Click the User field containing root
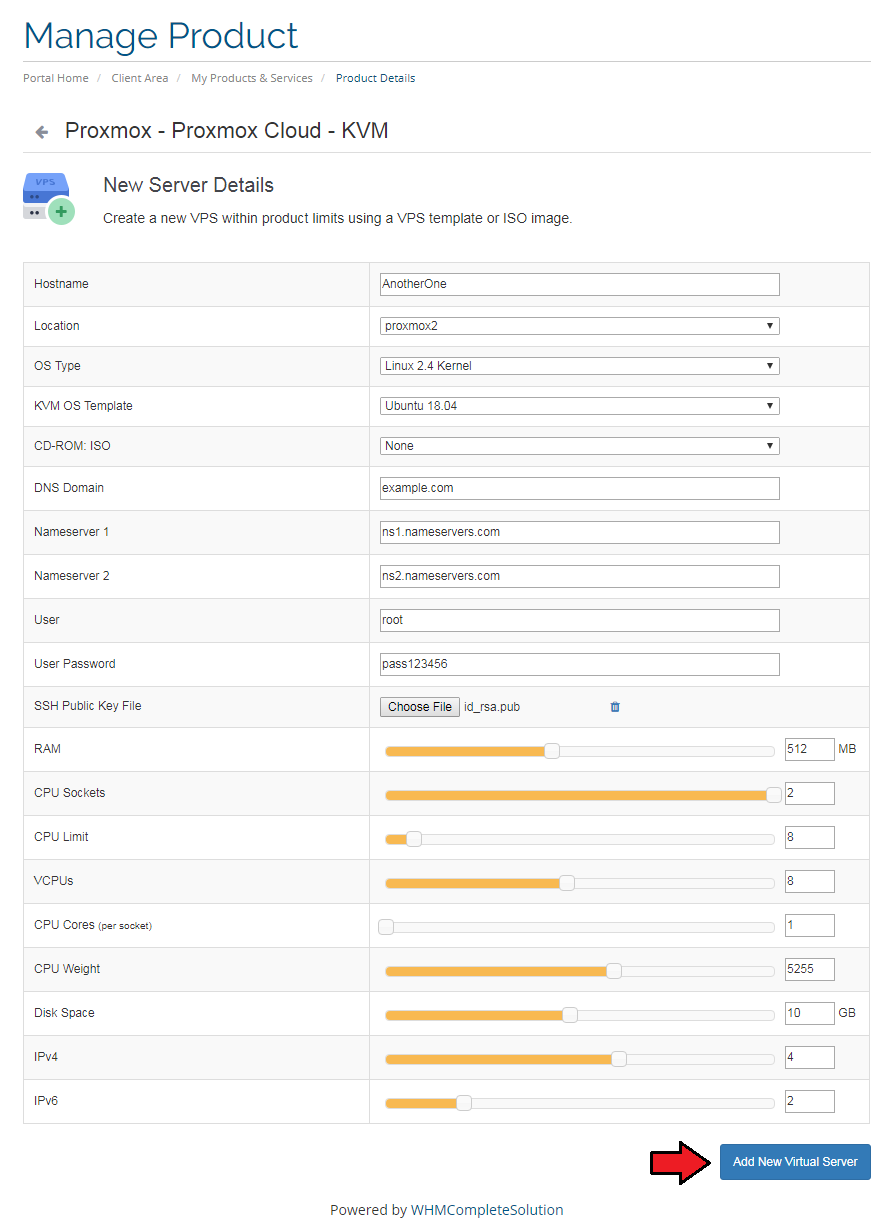This screenshot has width=884, height=1226. coord(579,620)
